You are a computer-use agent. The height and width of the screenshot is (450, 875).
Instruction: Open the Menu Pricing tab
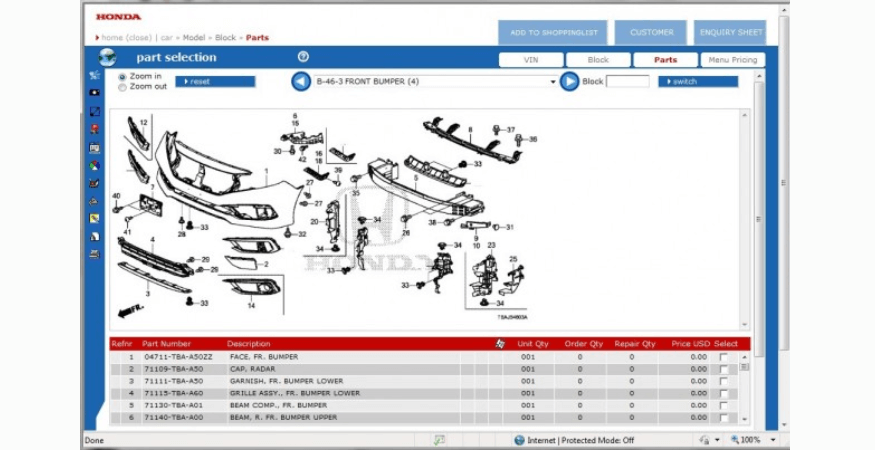tap(732, 60)
